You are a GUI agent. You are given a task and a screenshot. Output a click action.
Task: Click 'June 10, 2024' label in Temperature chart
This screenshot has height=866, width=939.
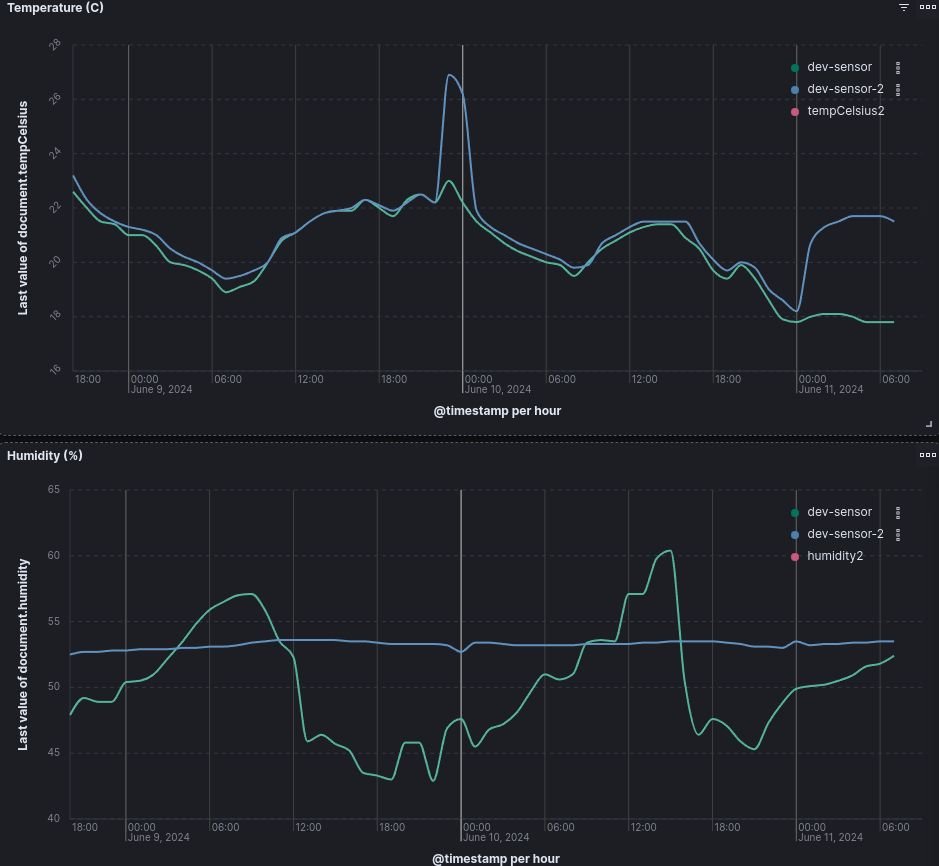498,389
